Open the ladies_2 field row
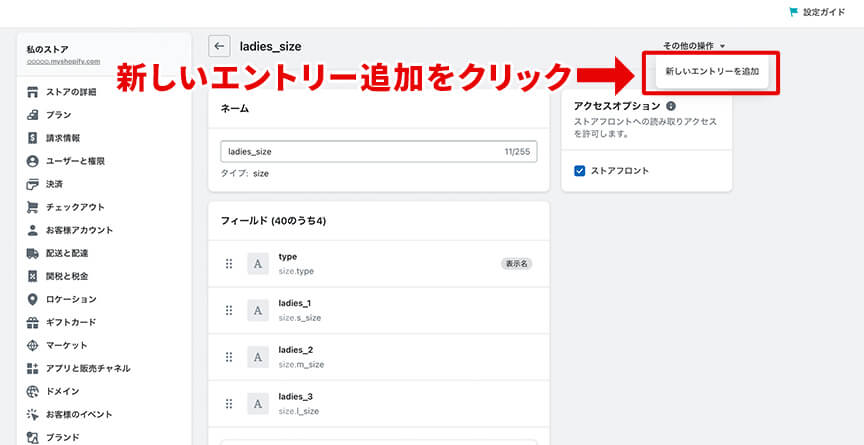Screen dimensions: 864x445 point(379,357)
